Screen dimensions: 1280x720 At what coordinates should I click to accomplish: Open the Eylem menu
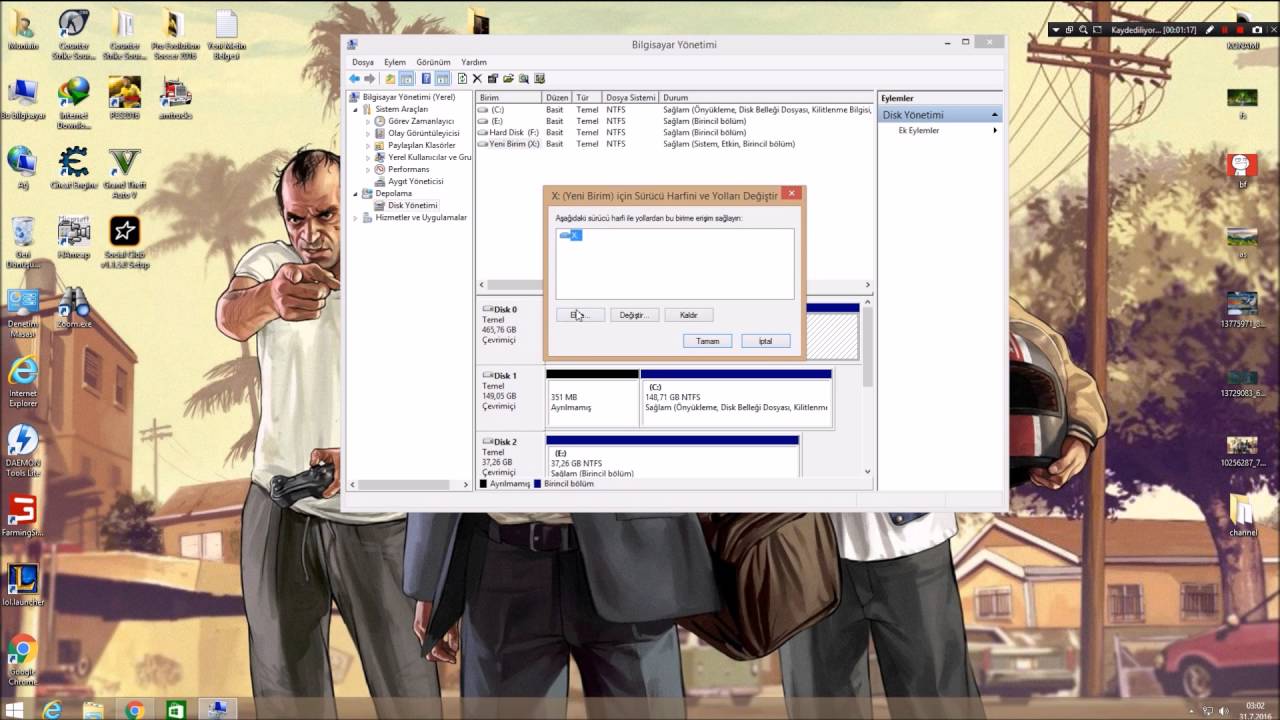(395, 62)
